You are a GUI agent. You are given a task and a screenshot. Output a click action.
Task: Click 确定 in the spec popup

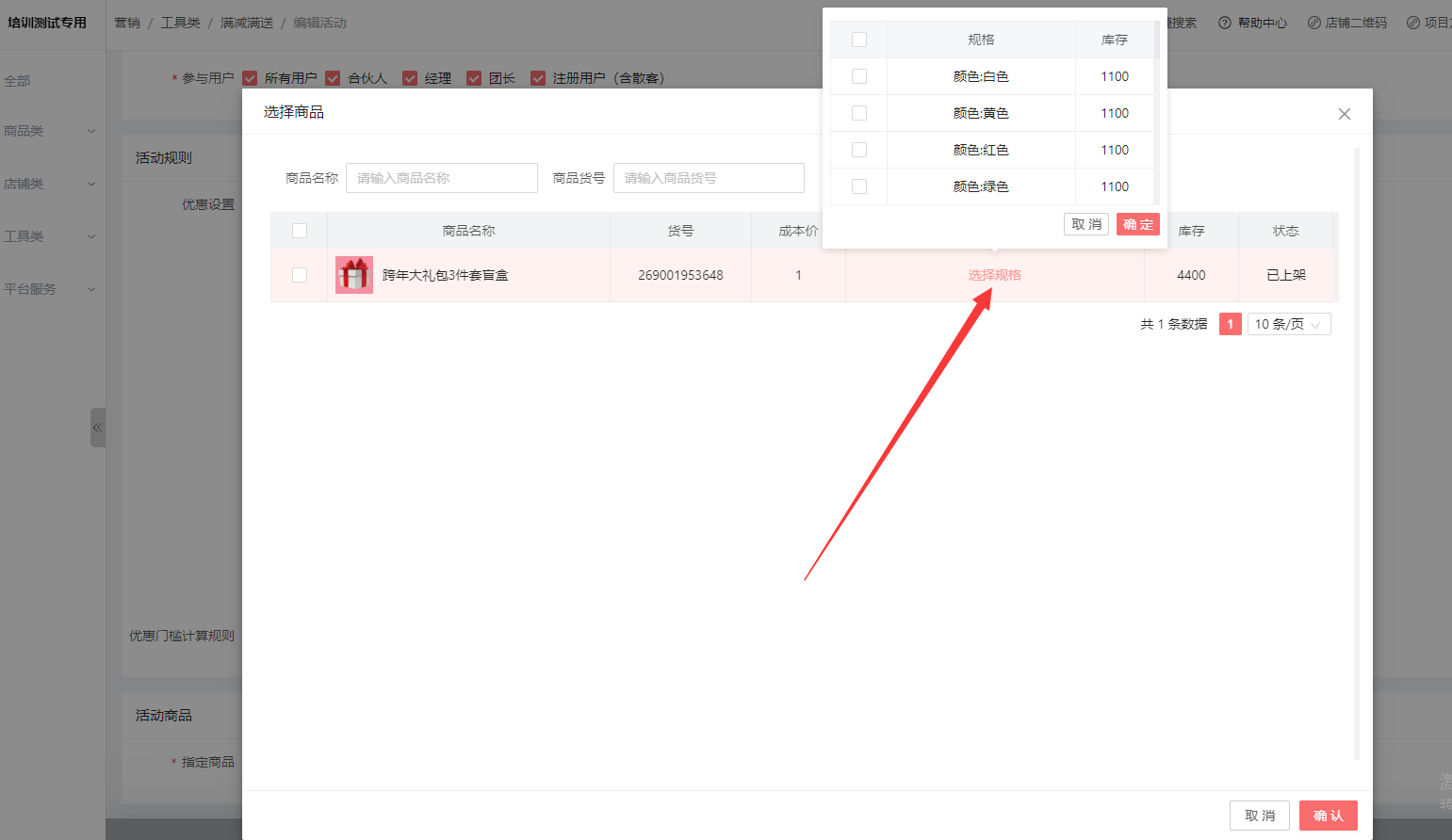(x=1137, y=224)
